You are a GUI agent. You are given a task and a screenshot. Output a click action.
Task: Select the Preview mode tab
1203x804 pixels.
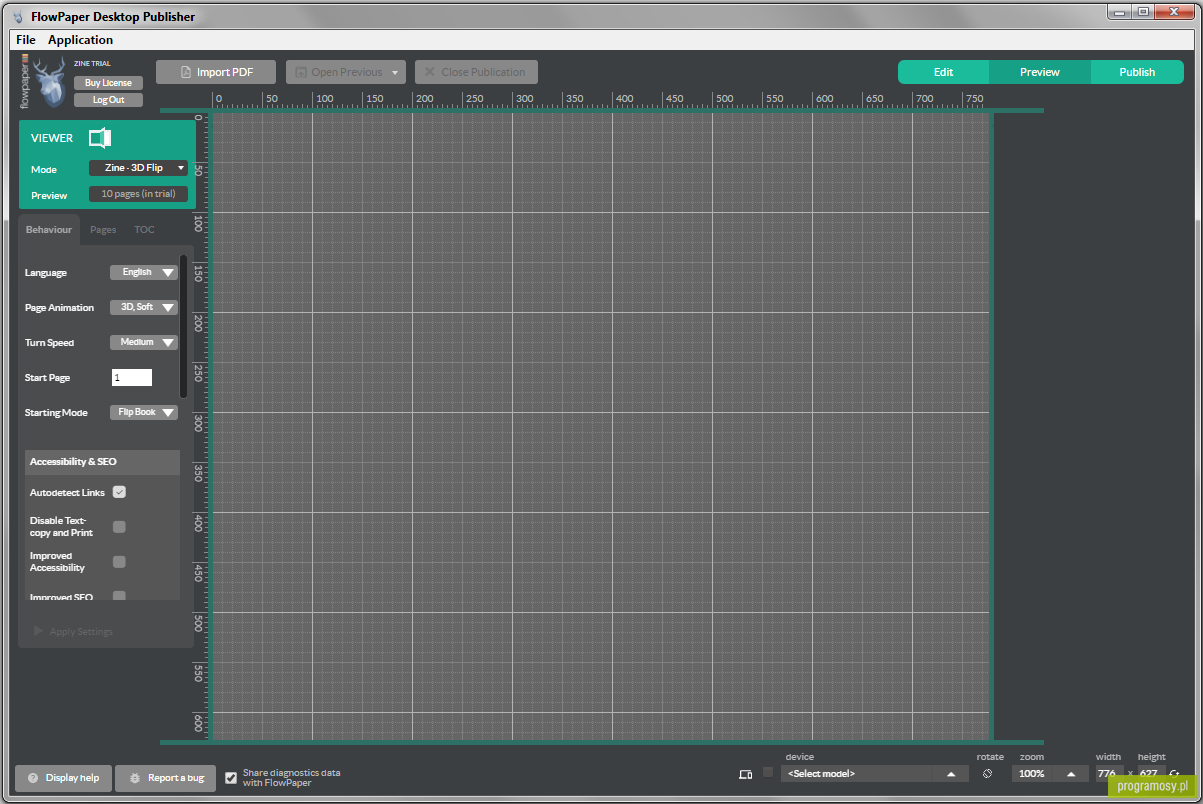[1040, 72]
